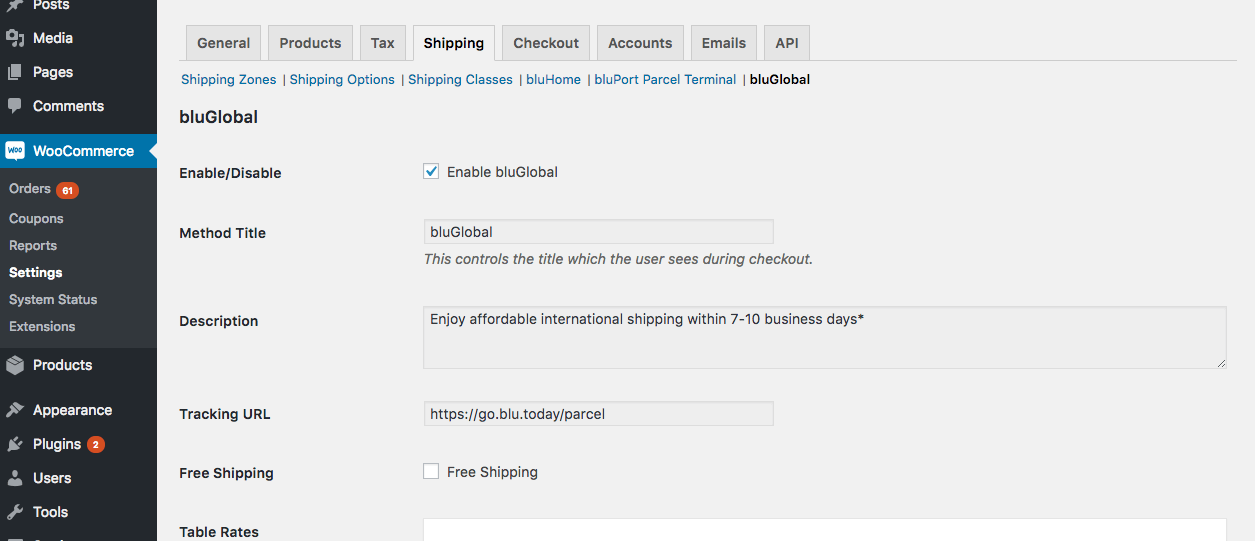Click the WooCommerce logo icon
Viewport: 1255px width, 541px height.
pyautogui.click(x=15, y=151)
